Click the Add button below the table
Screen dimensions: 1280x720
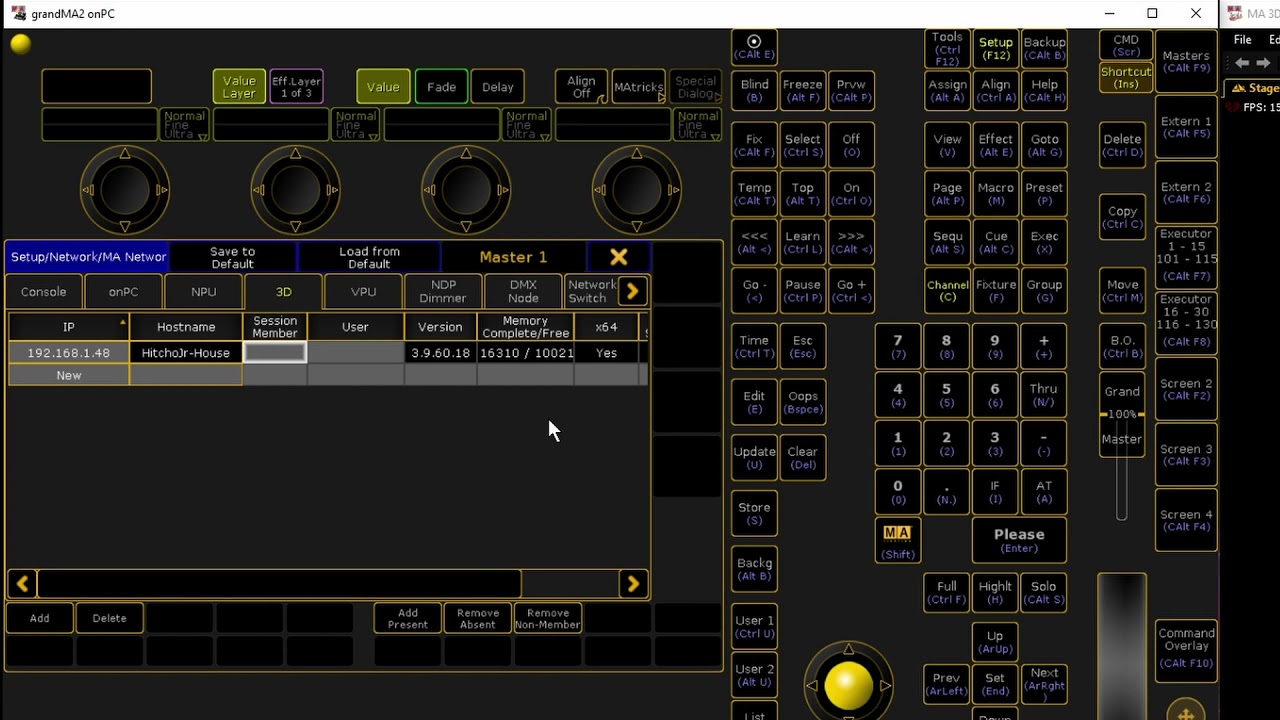39,618
